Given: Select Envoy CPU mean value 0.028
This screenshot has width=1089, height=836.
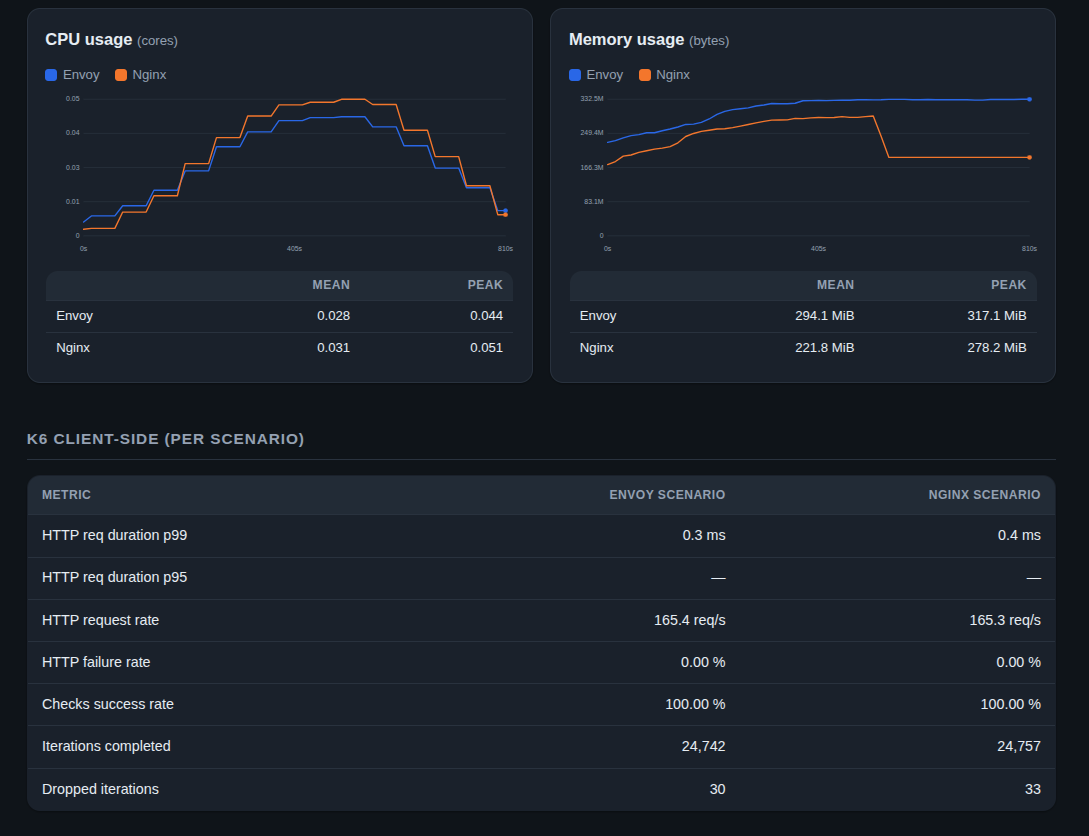Looking at the screenshot, I should 333,316.
